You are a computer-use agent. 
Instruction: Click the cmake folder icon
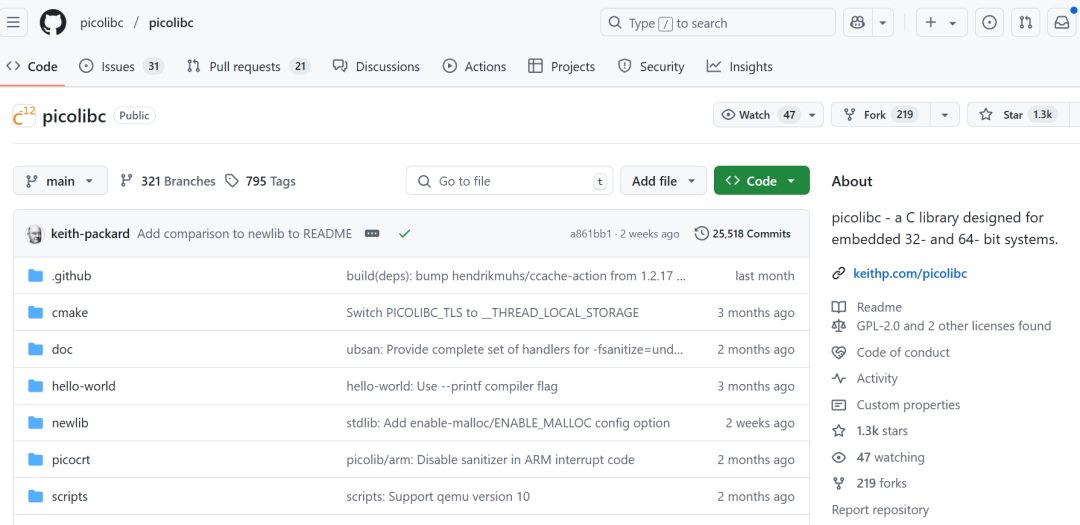[x=36, y=312]
